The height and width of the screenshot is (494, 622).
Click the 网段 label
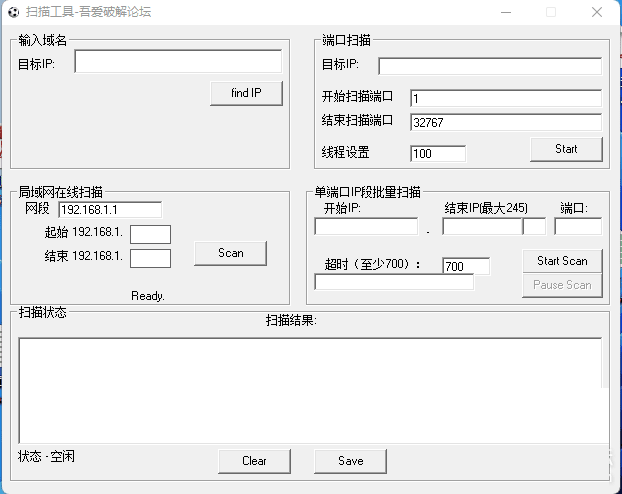click(x=37, y=208)
